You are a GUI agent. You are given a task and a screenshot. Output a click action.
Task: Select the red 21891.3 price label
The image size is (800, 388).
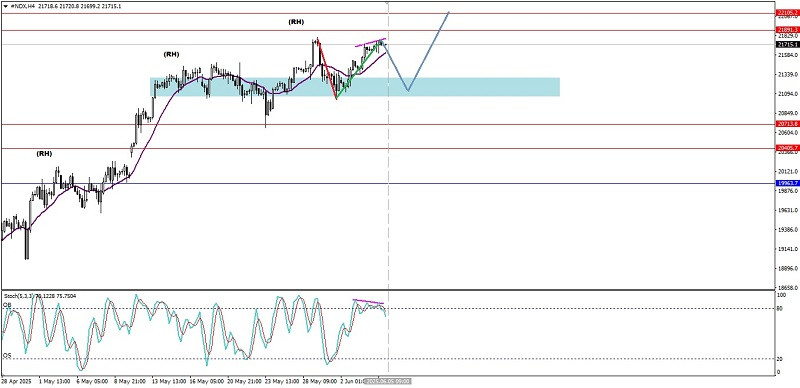click(x=788, y=30)
